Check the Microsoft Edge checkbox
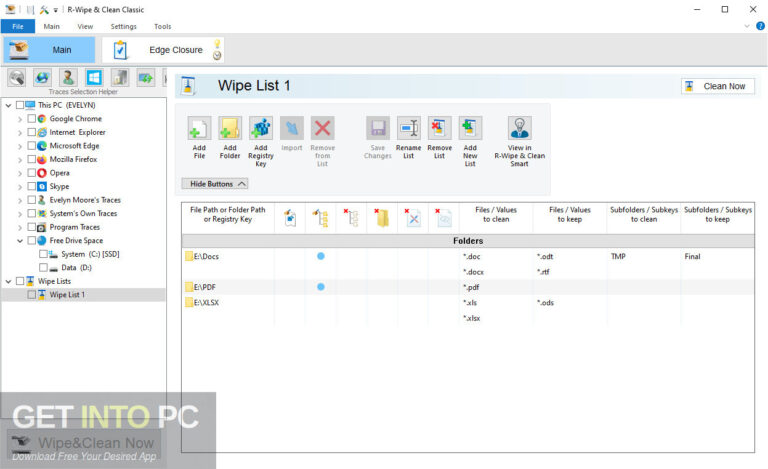 31,145
